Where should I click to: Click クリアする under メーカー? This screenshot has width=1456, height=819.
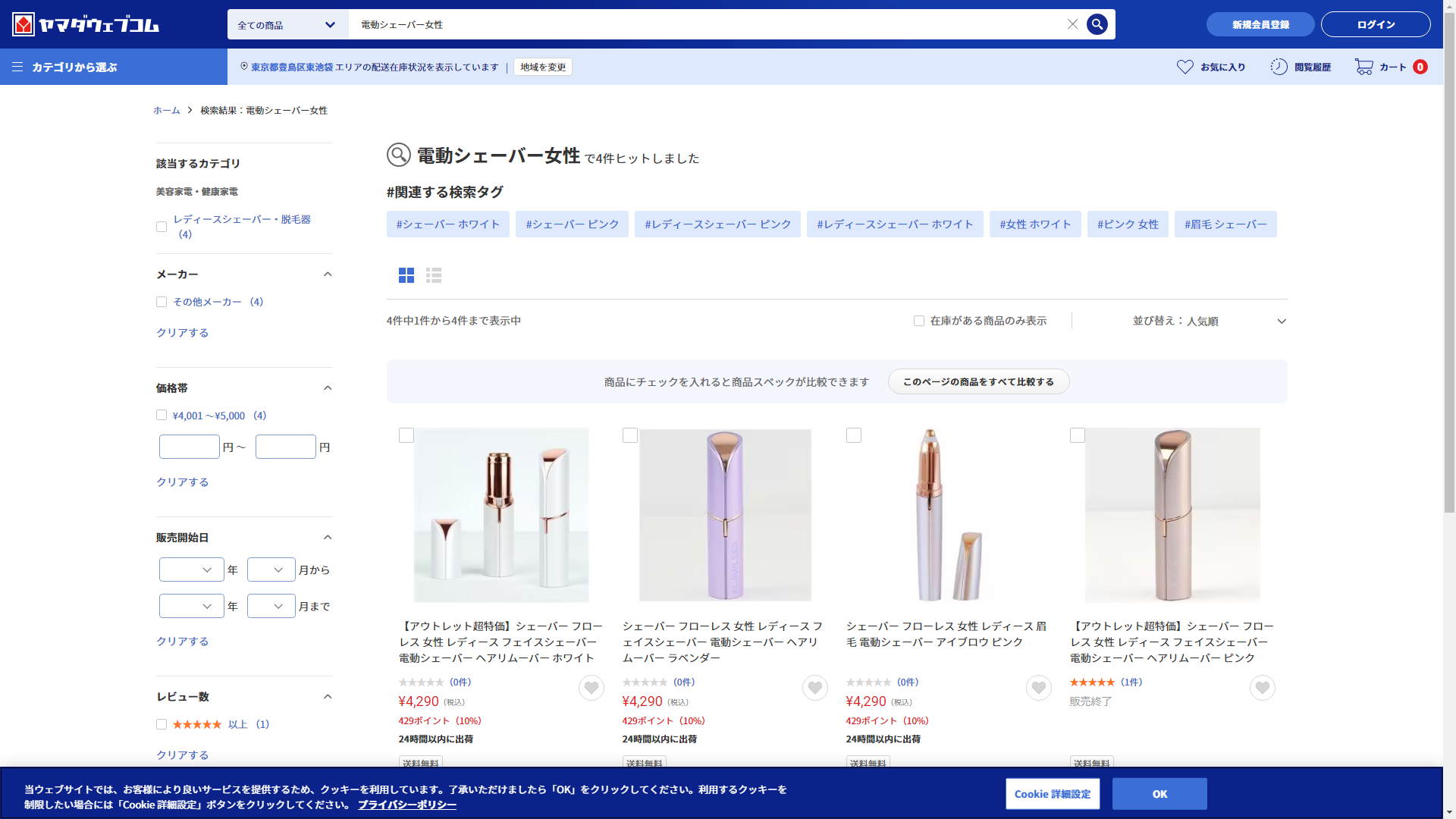(x=182, y=333)
